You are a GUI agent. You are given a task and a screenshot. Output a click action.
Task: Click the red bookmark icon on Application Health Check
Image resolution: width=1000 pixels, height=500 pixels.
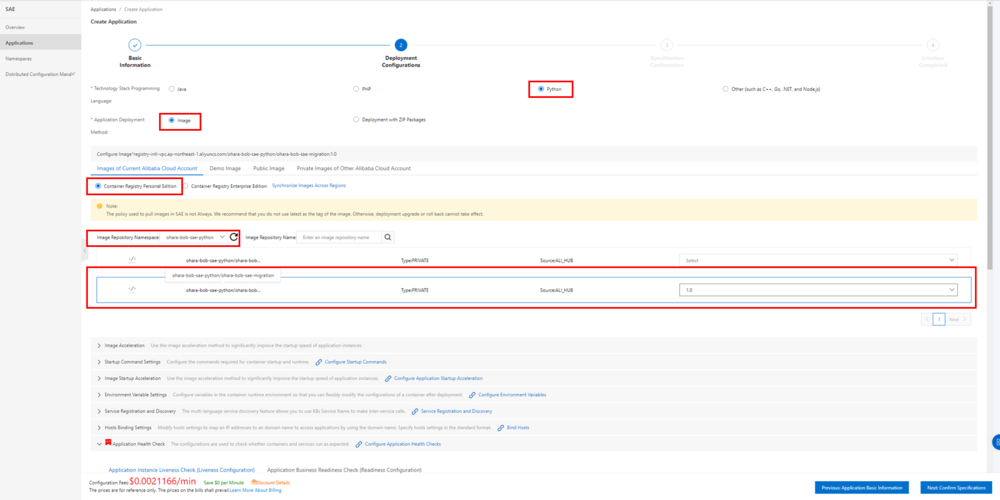tap(108, 443)
